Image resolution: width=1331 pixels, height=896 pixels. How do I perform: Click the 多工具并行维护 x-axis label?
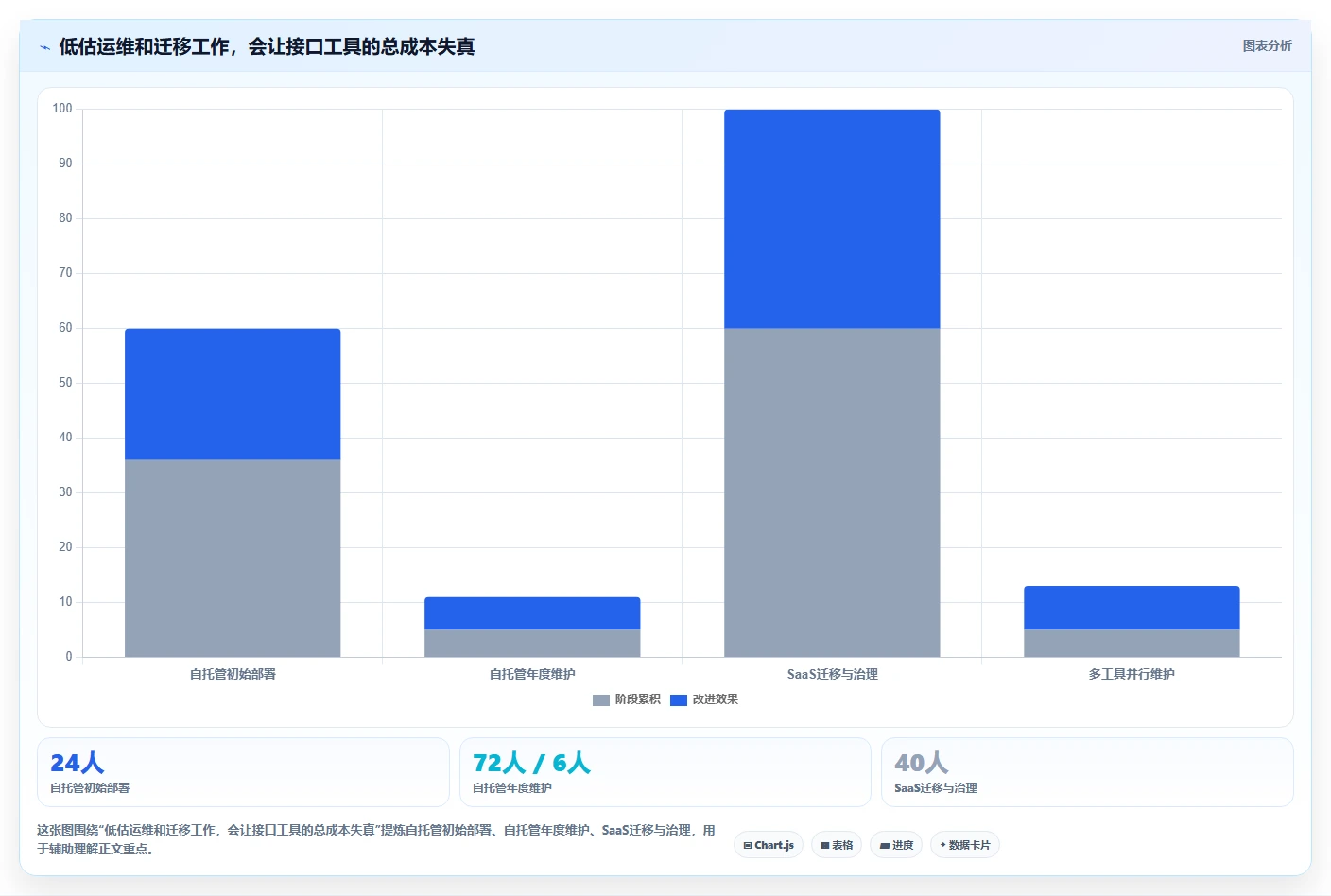(x=1132, y=674)
